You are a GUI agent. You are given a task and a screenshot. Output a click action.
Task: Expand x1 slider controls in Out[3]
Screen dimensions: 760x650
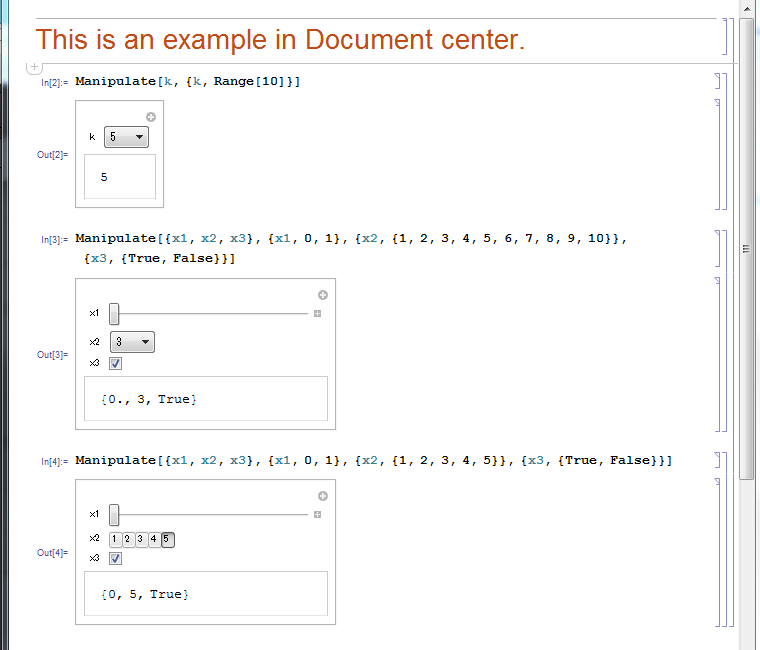coord(317,314)
